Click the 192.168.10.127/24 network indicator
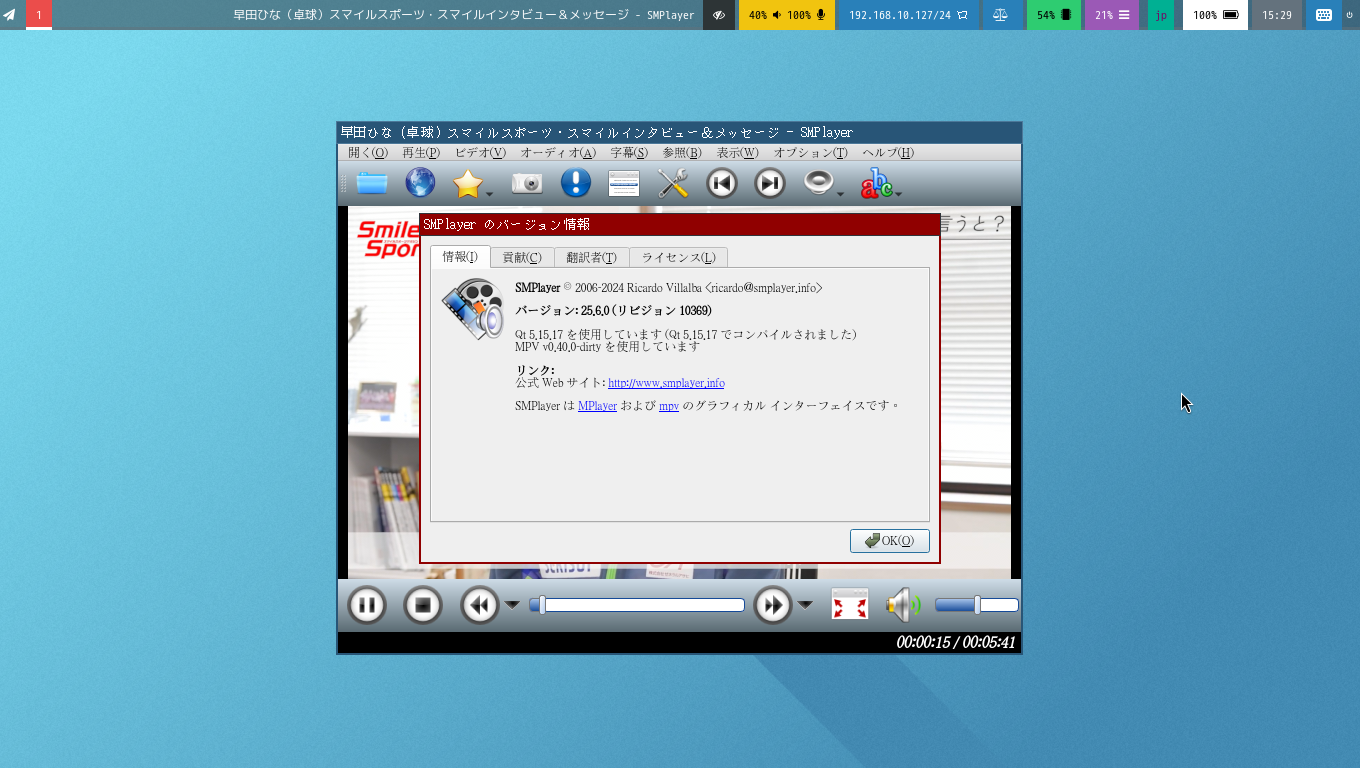The height and width of the screenshot is (768, 1360). click(x=908, y=15)
